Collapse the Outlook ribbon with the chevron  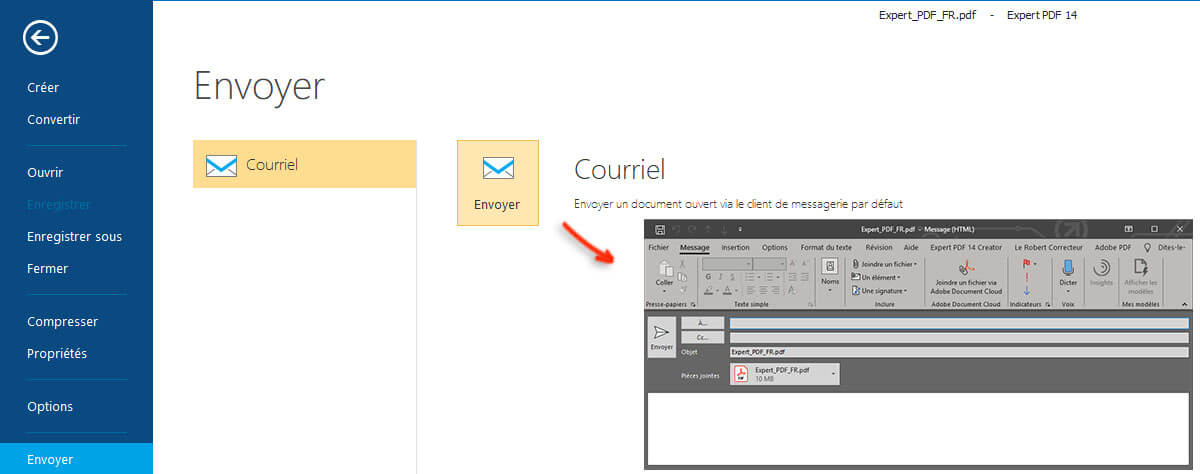coord(1185,304)
